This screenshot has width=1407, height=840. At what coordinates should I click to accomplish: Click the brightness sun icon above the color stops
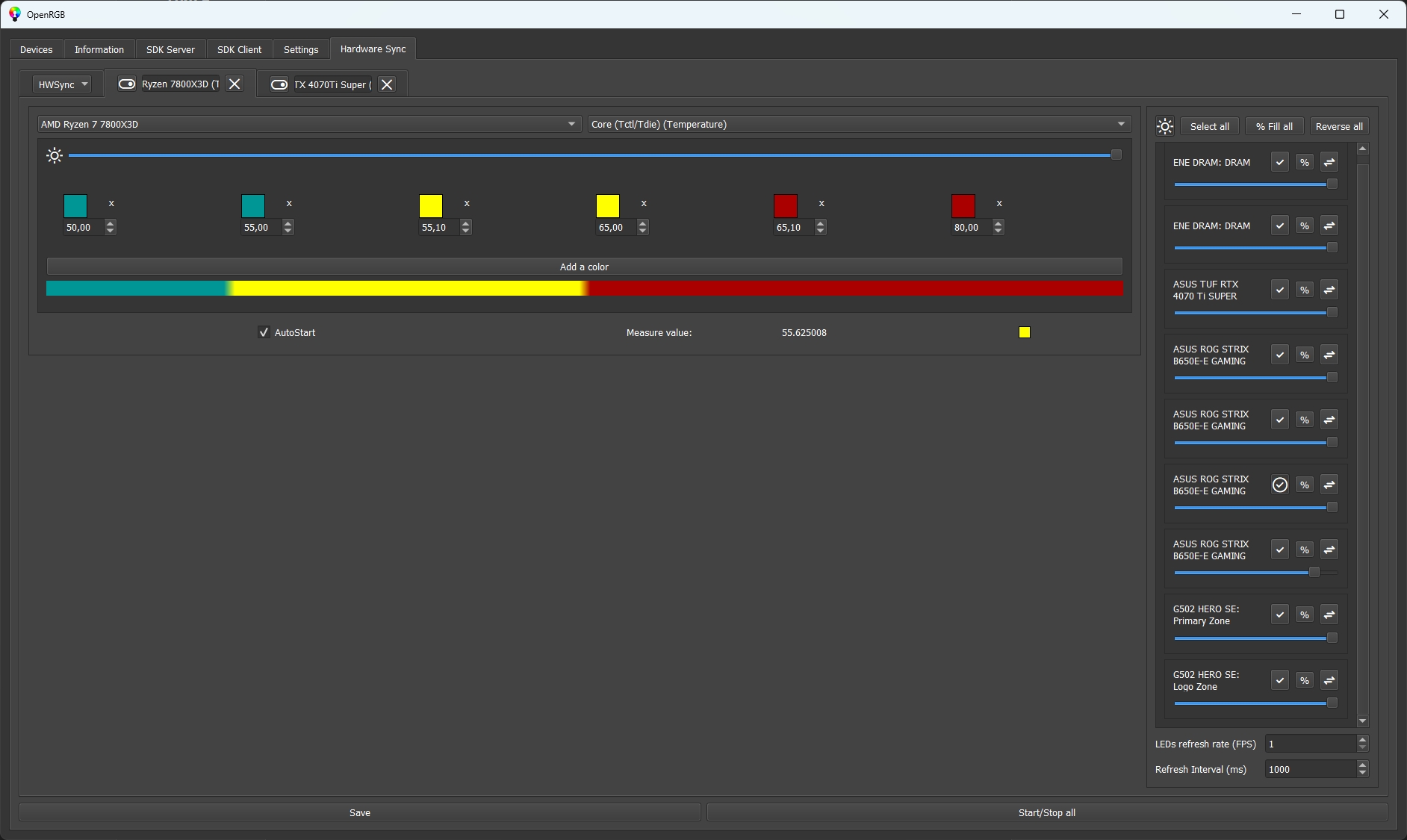[55, 155]
